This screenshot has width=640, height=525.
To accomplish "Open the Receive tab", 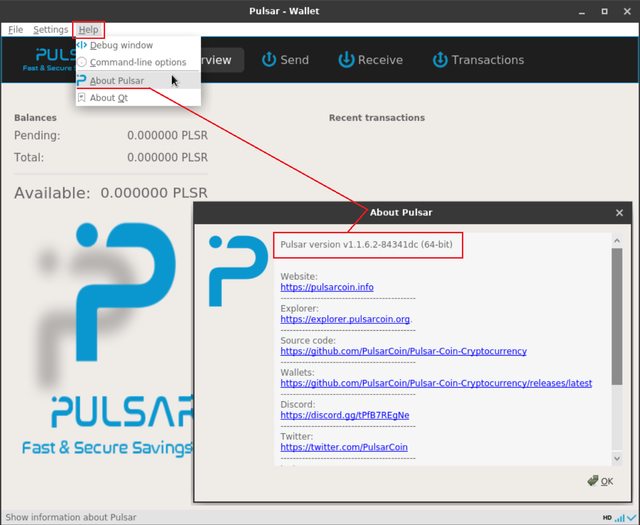I will pyautogui.click(x=370, y=60).
